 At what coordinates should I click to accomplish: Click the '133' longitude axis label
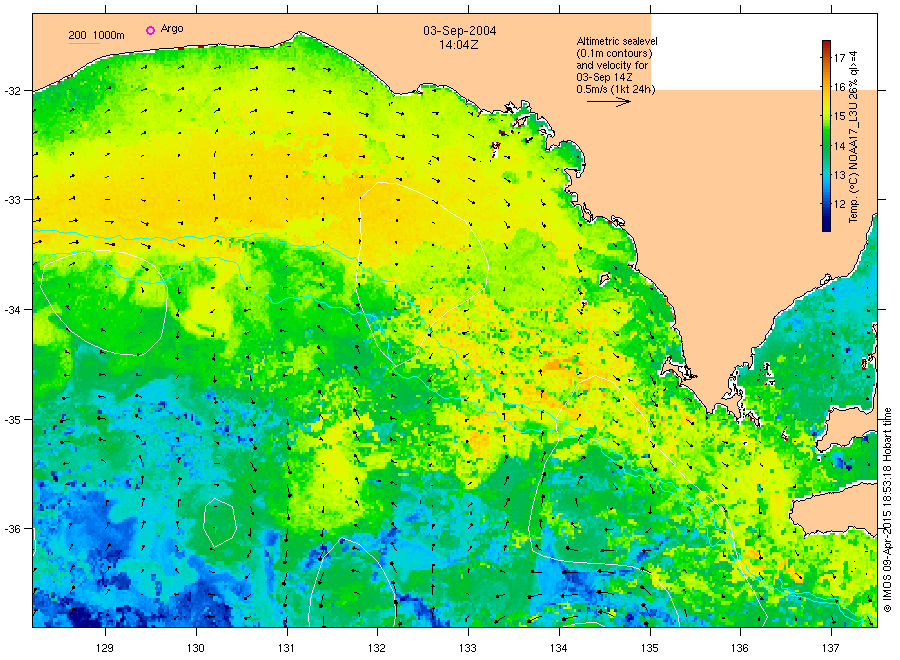point(468,648)
